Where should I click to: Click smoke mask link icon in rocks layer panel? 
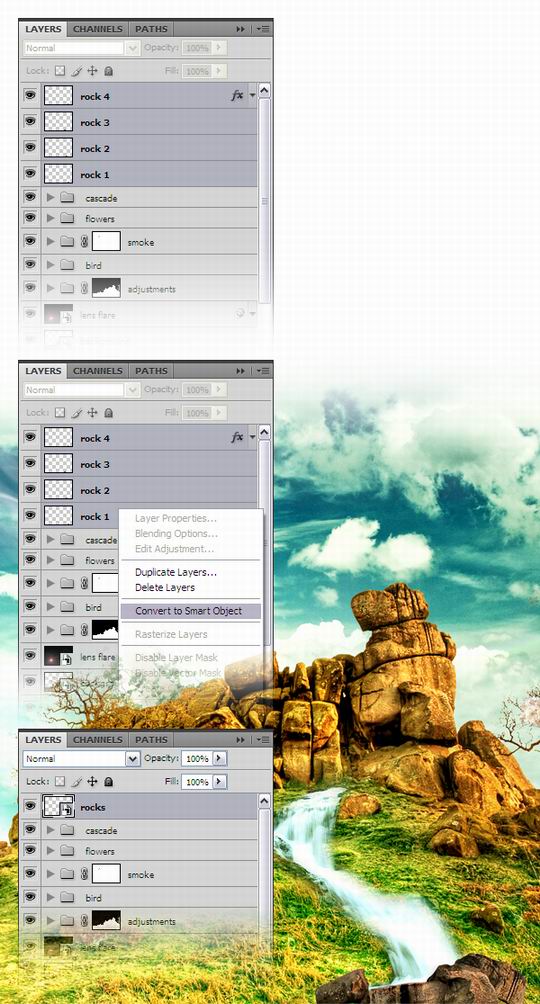click(84, 874)
